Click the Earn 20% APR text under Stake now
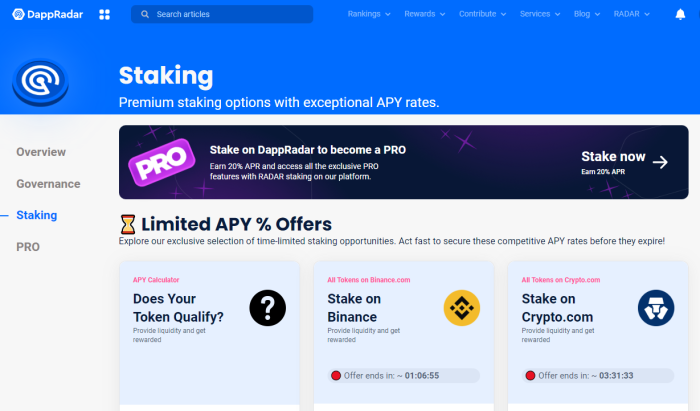Viewport: 700px width, 411px height. (603, 172)
